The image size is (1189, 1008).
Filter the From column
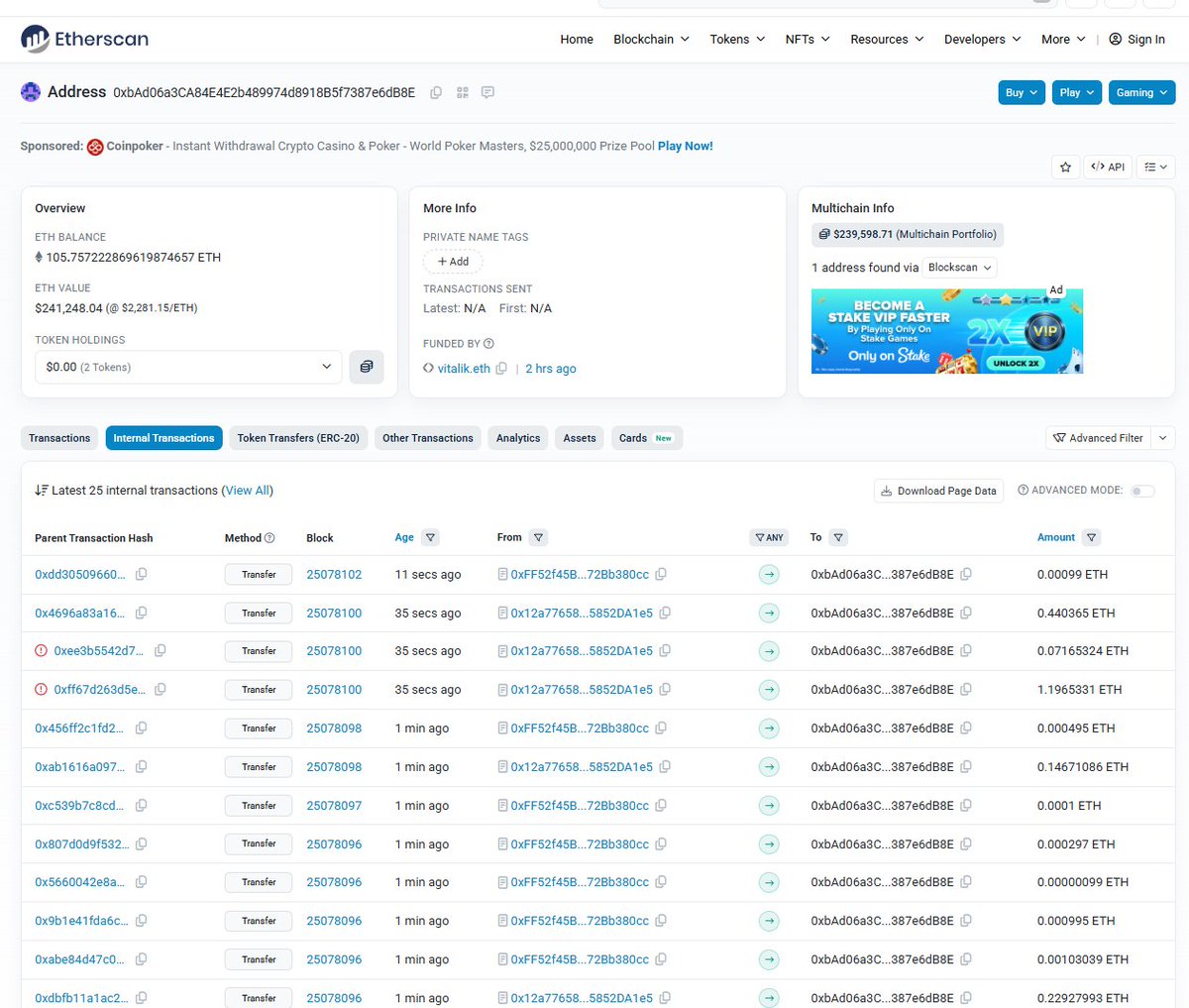click(x=538, y=537)
